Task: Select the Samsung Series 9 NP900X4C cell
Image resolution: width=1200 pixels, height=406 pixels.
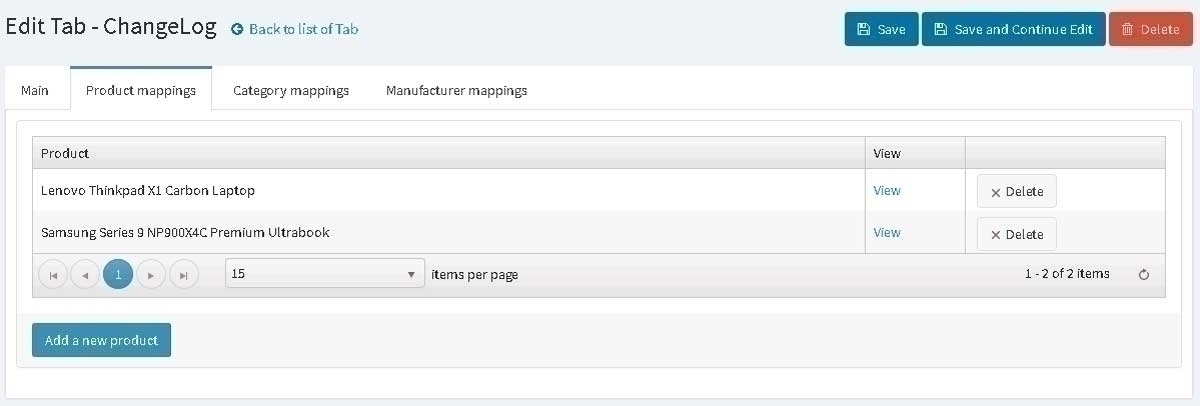Action: [449, 232]
